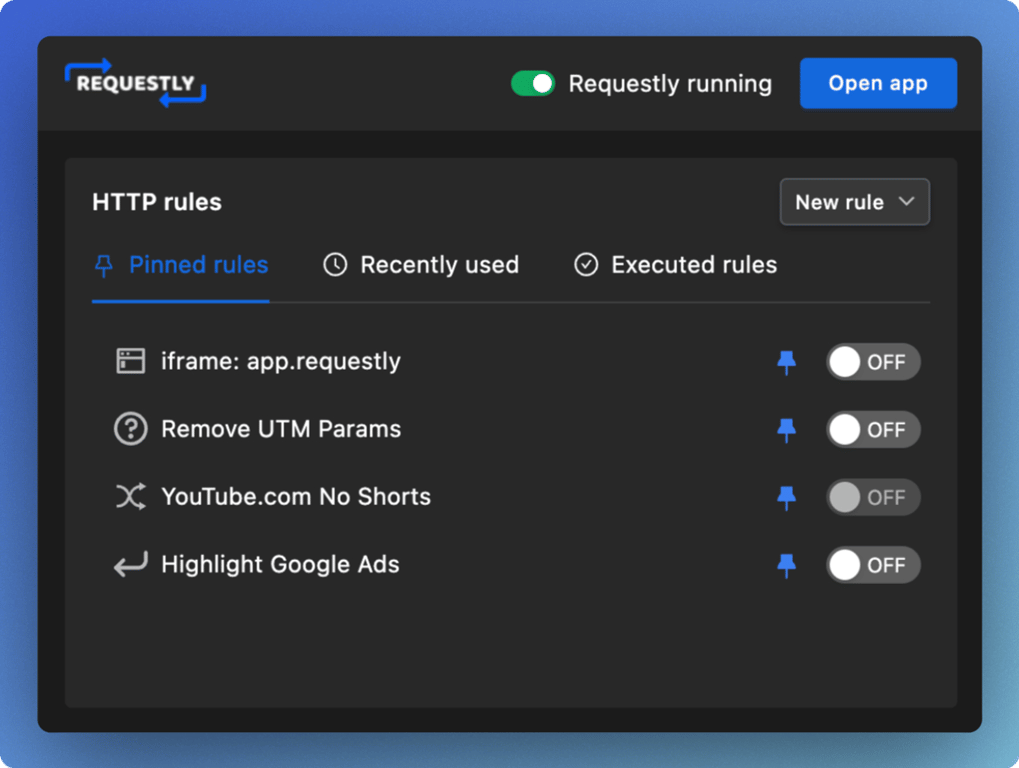Unpin the Remove UTM Params rule
1019x768 pixels.
click(x=787, y=430)
